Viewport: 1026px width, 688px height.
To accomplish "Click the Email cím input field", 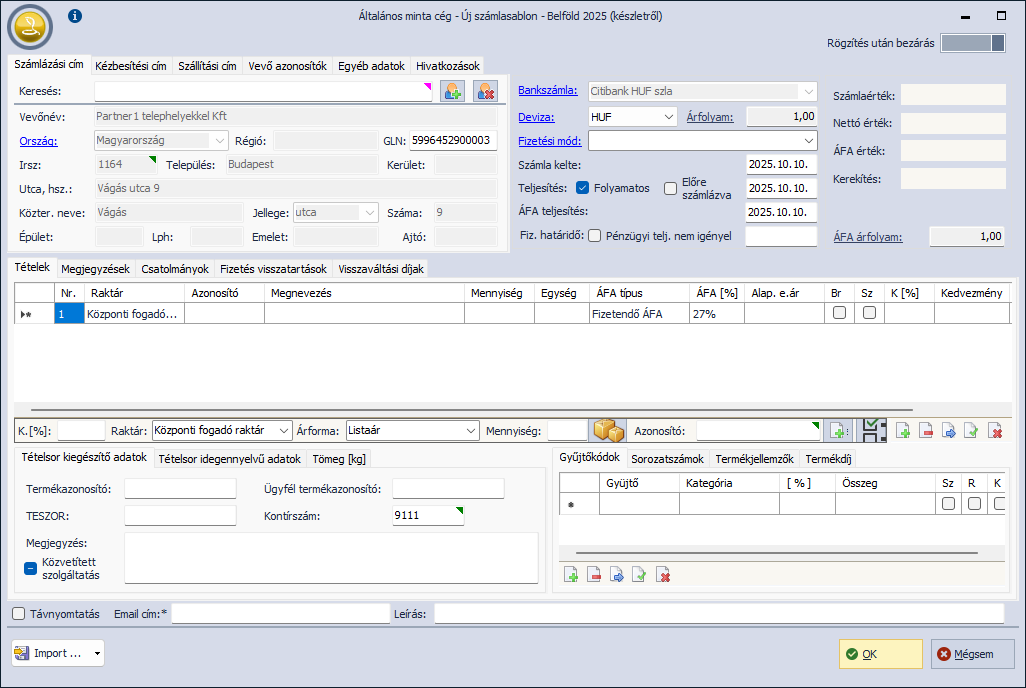I will point(280,614).
